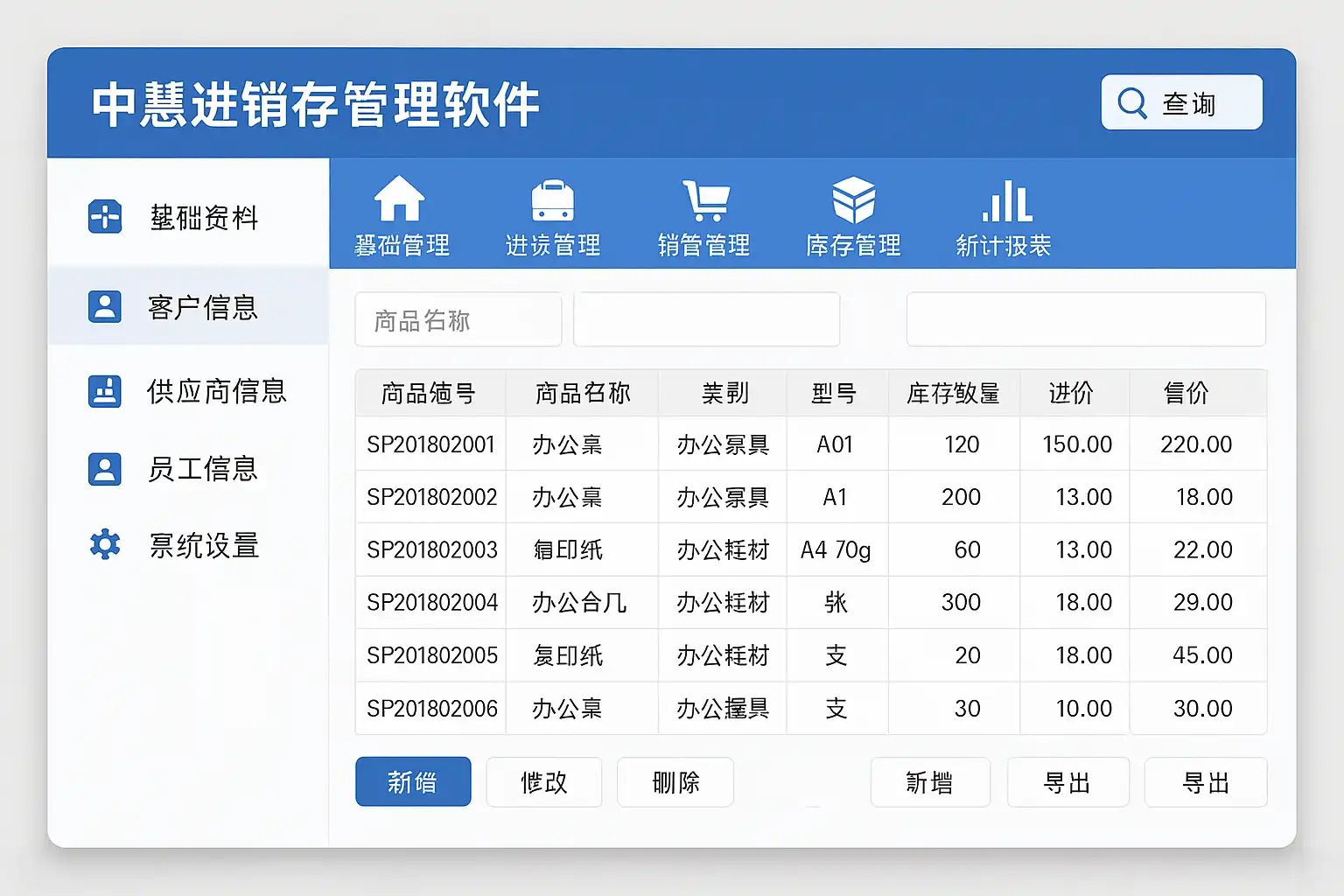
Task: Open the briefcase purchase management icon
Action: [x=552, y=200]
